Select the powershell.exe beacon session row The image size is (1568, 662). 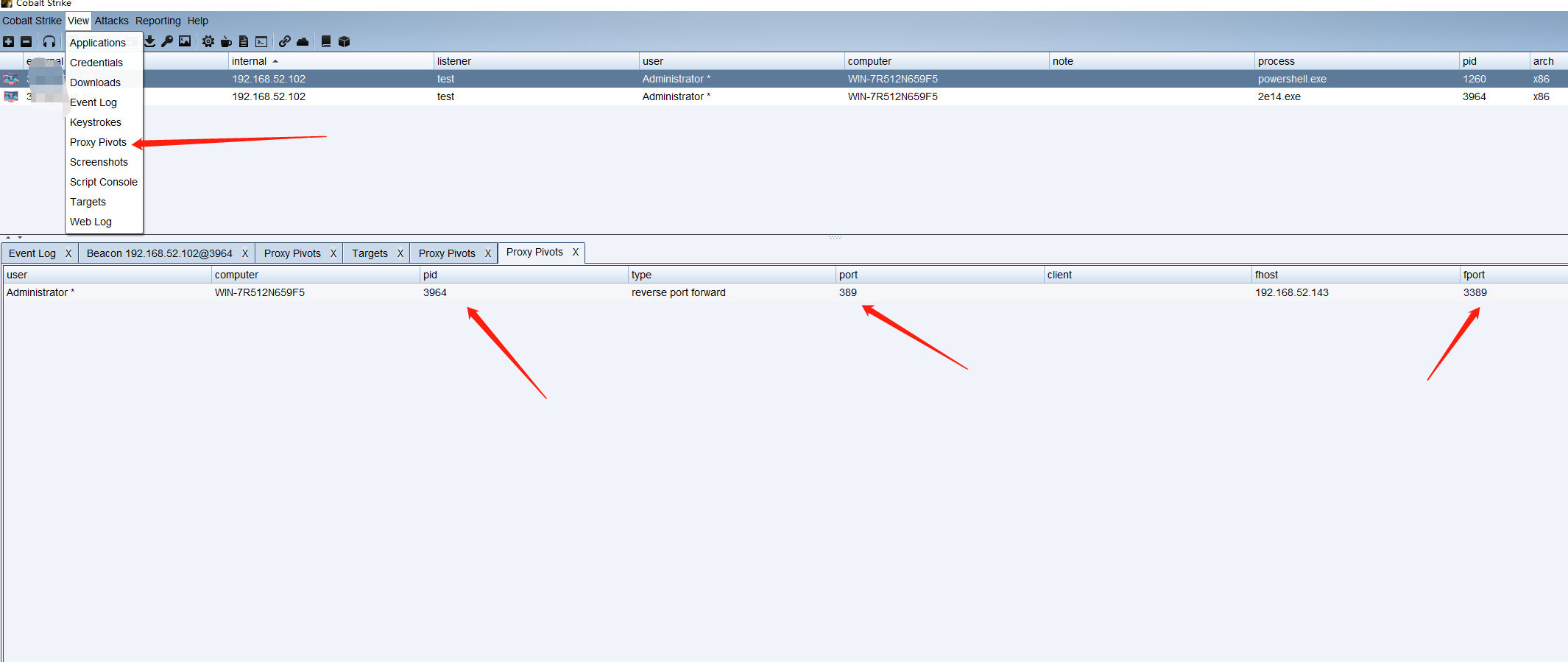pos(784,79)
